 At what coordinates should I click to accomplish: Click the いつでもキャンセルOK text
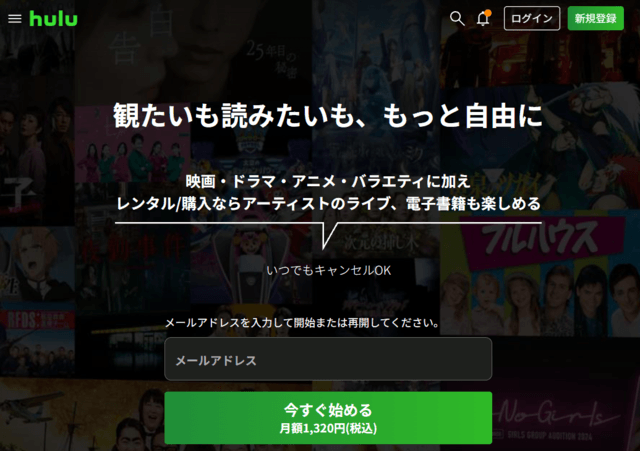[x=329, y=270]
